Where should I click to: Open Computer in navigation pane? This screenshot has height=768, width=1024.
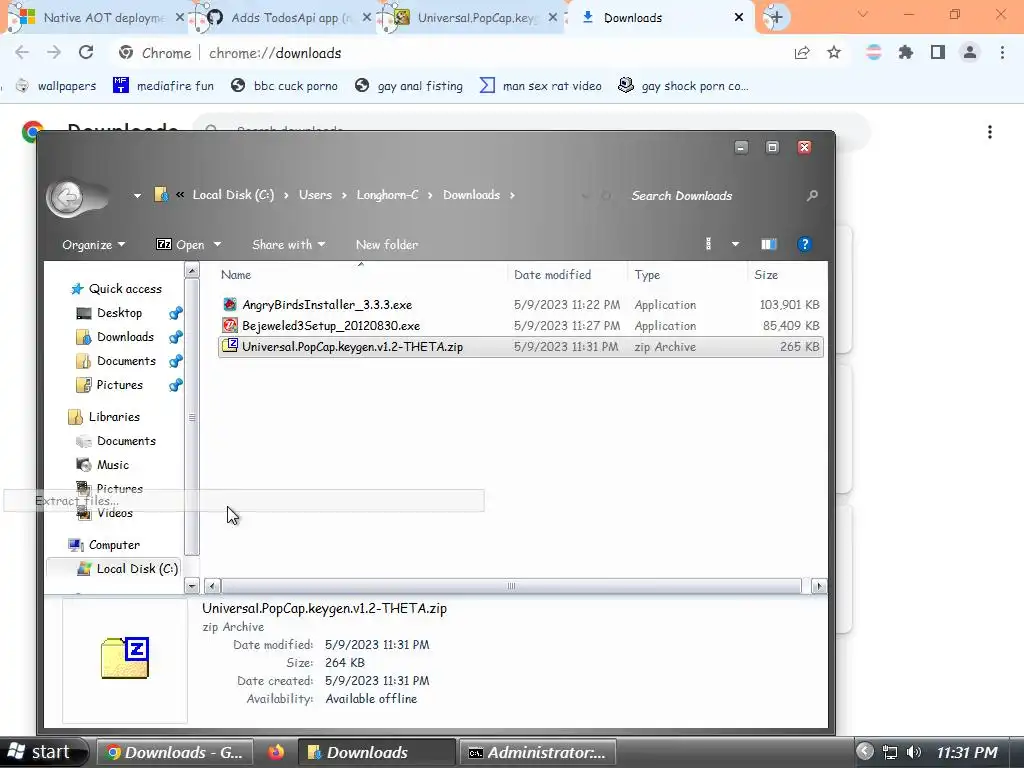coord(114,545)
